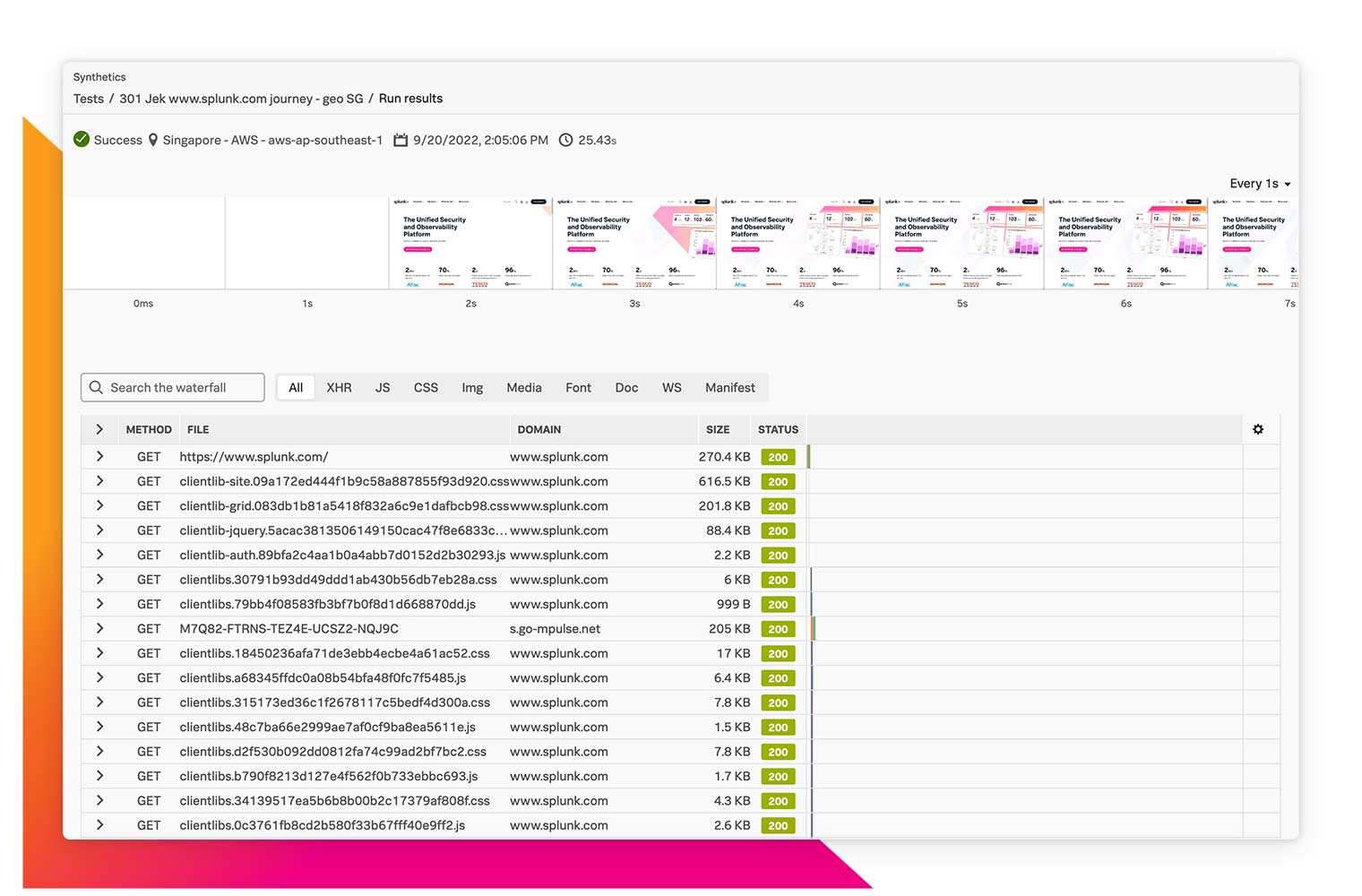Click the Singapore location pin icon
The image size is (1362, 896).
click(153, 140)
